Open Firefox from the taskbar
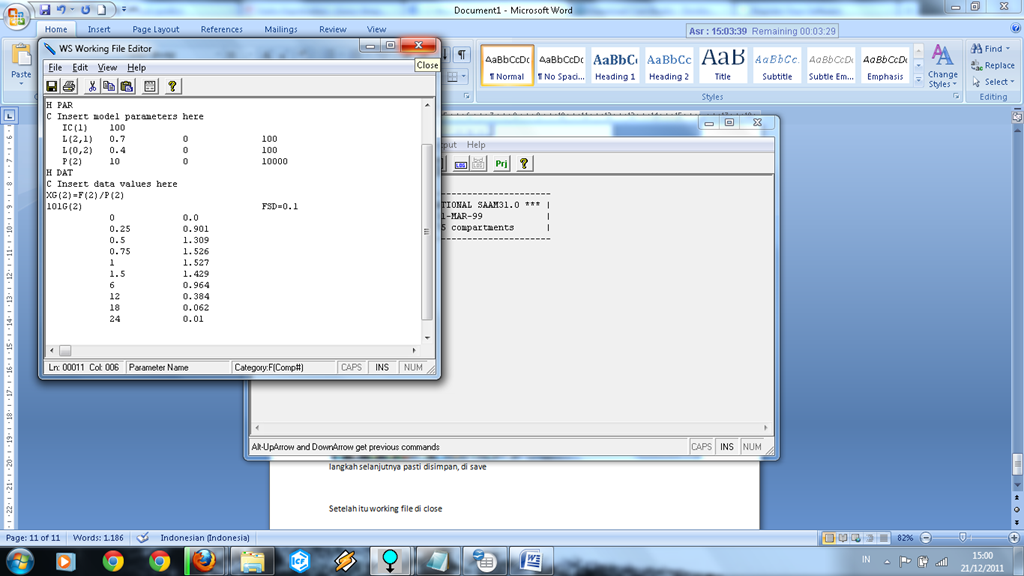The height and width of the screenshot is (576, 1024). point(204,561)
